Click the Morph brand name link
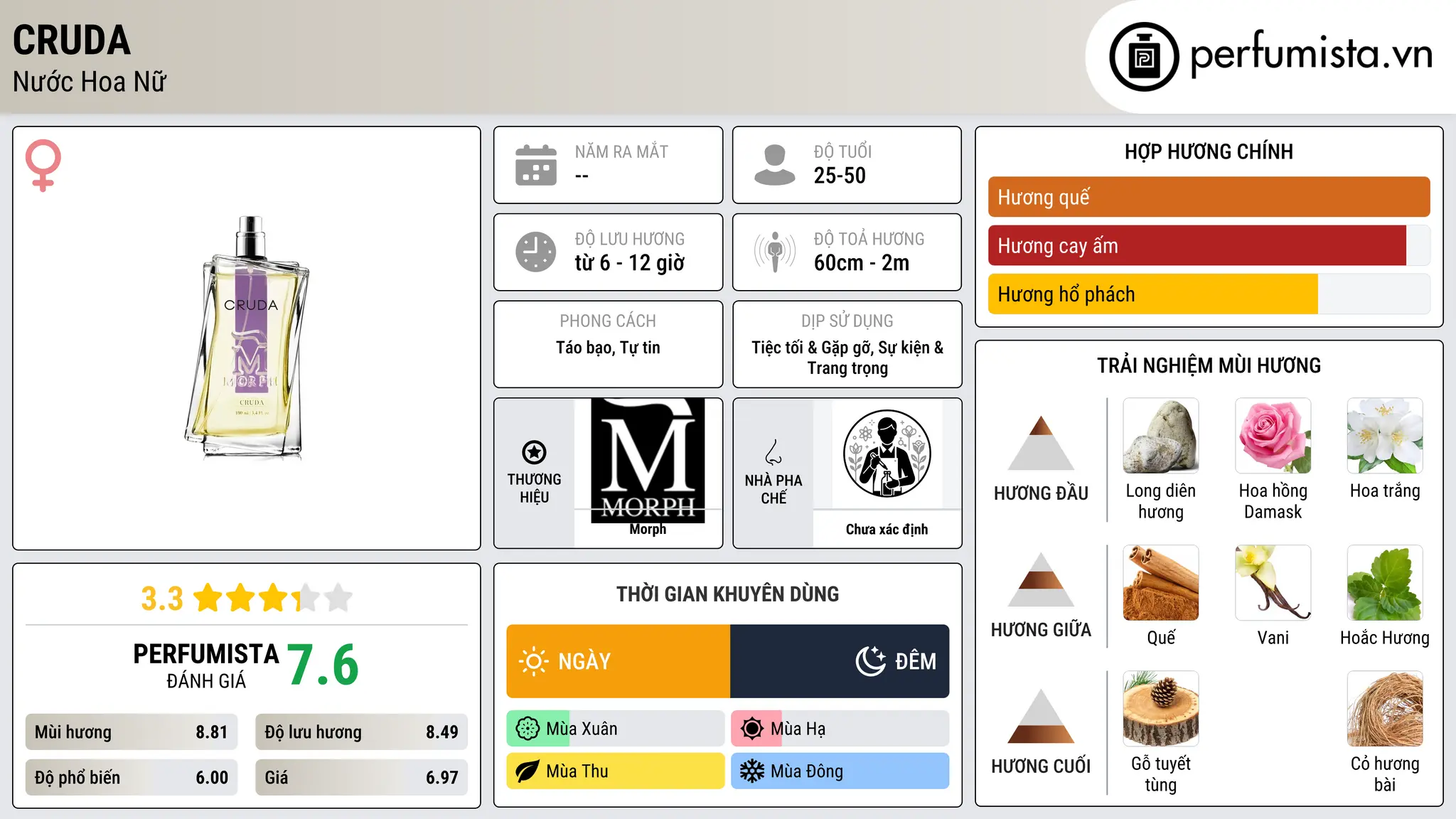 [648, 529]
